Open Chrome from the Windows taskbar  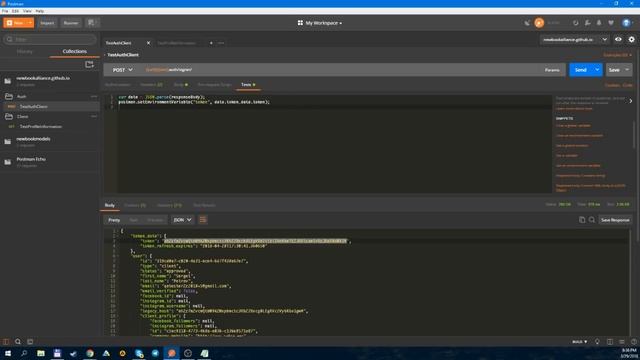click(x=90, y=353)
